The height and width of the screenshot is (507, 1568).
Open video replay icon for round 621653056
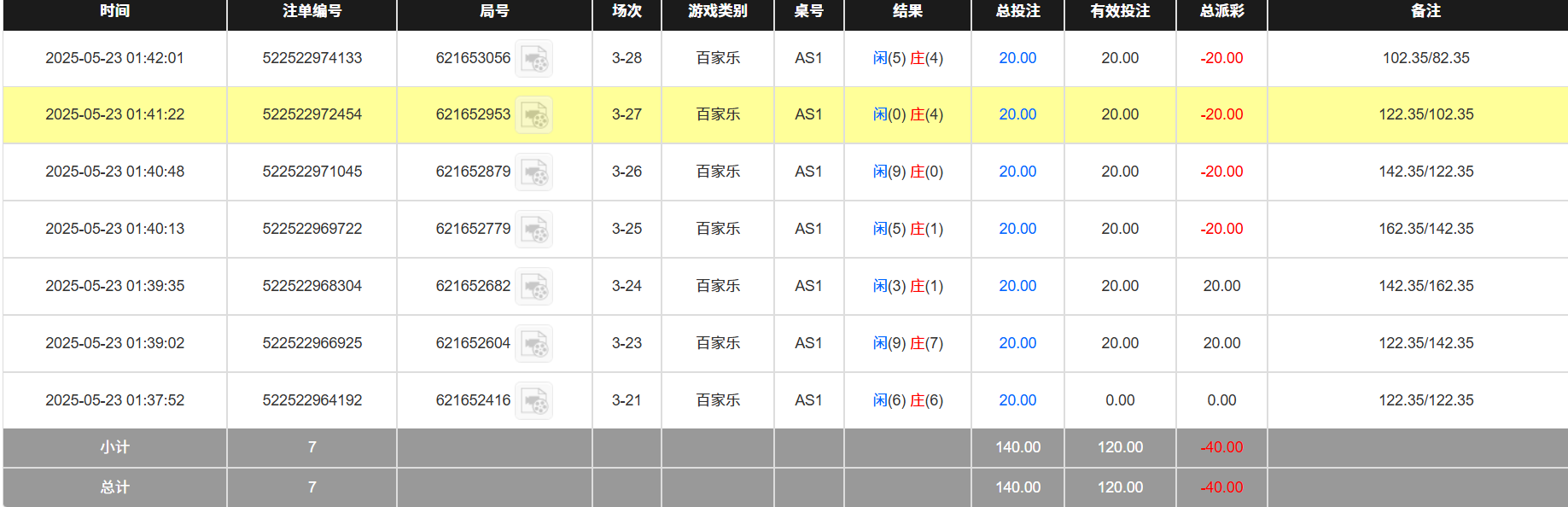(534, 59)
